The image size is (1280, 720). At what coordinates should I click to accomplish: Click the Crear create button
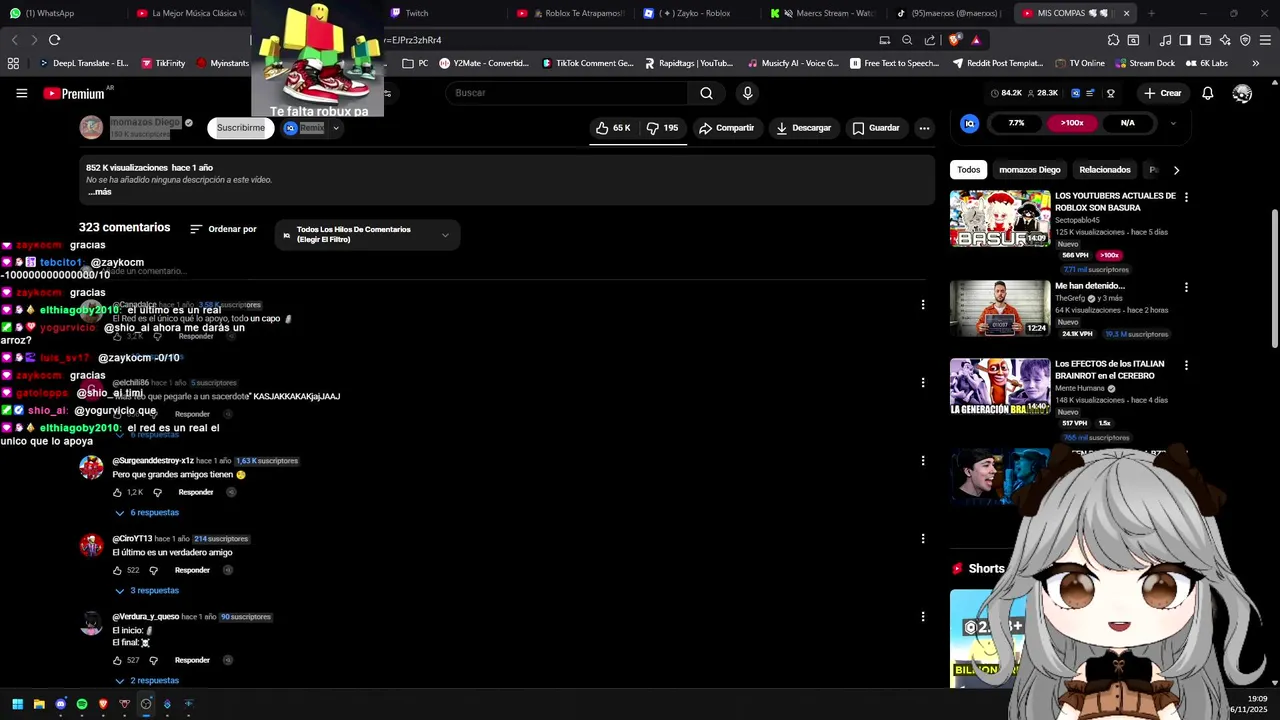point(1163,93)
